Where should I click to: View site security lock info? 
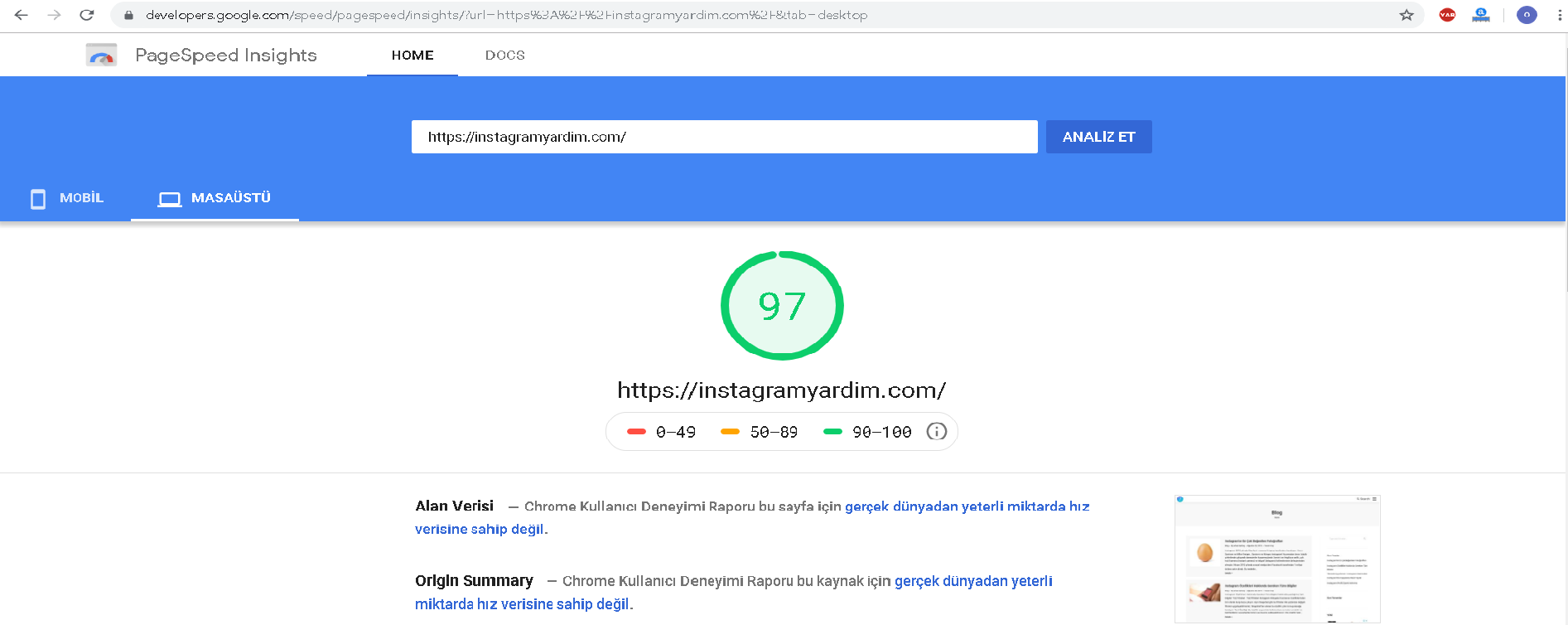coord(128,15)
